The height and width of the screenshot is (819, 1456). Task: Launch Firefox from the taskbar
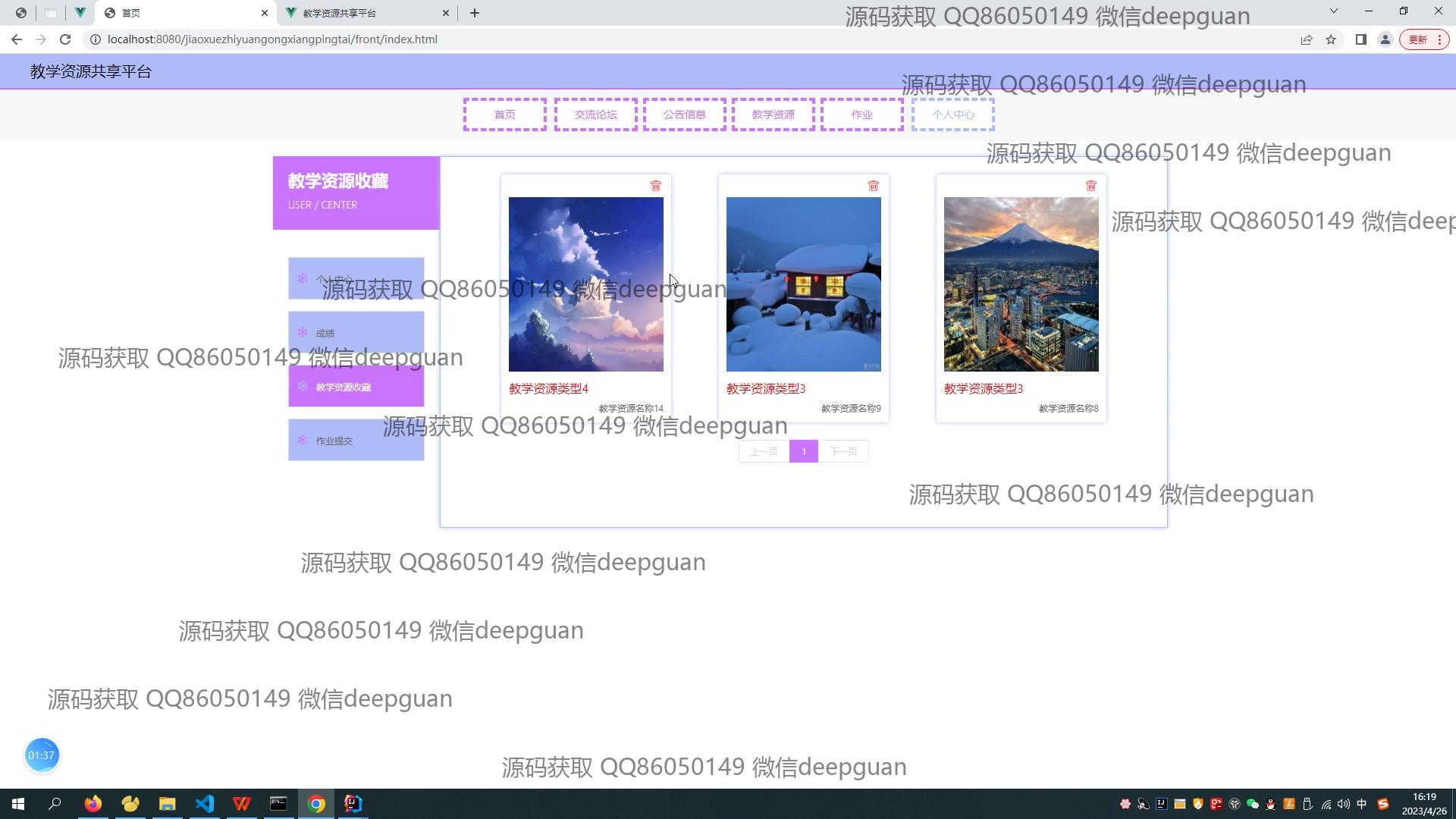coord(93,804)
